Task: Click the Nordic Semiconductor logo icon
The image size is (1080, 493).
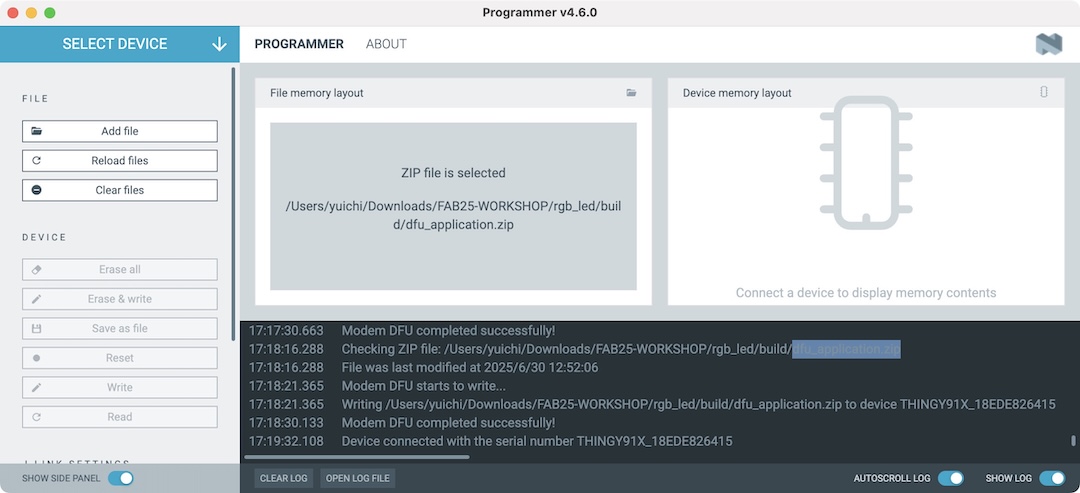Action: (x=1048, y=44)
